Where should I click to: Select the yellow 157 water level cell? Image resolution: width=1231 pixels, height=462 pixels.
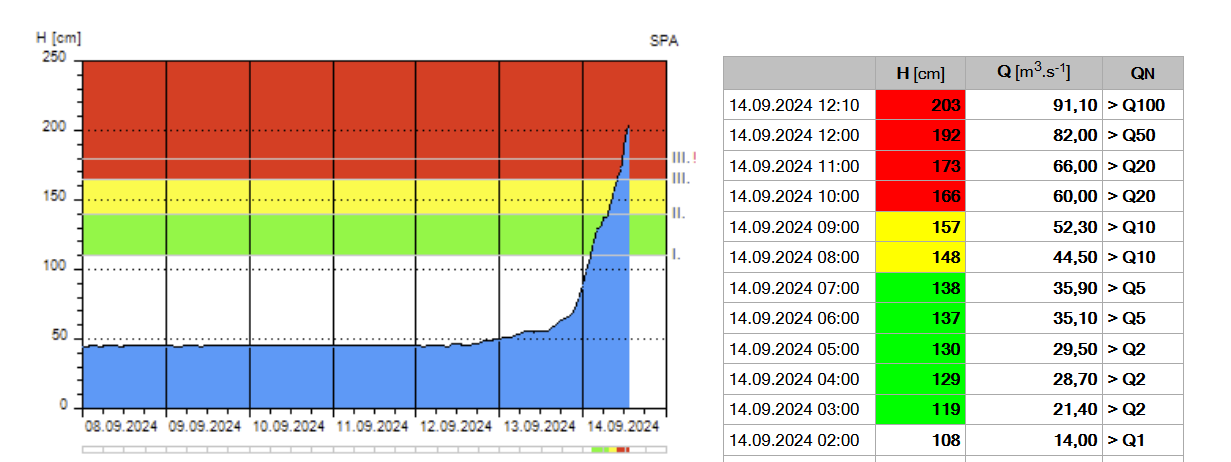click(921, 227)
